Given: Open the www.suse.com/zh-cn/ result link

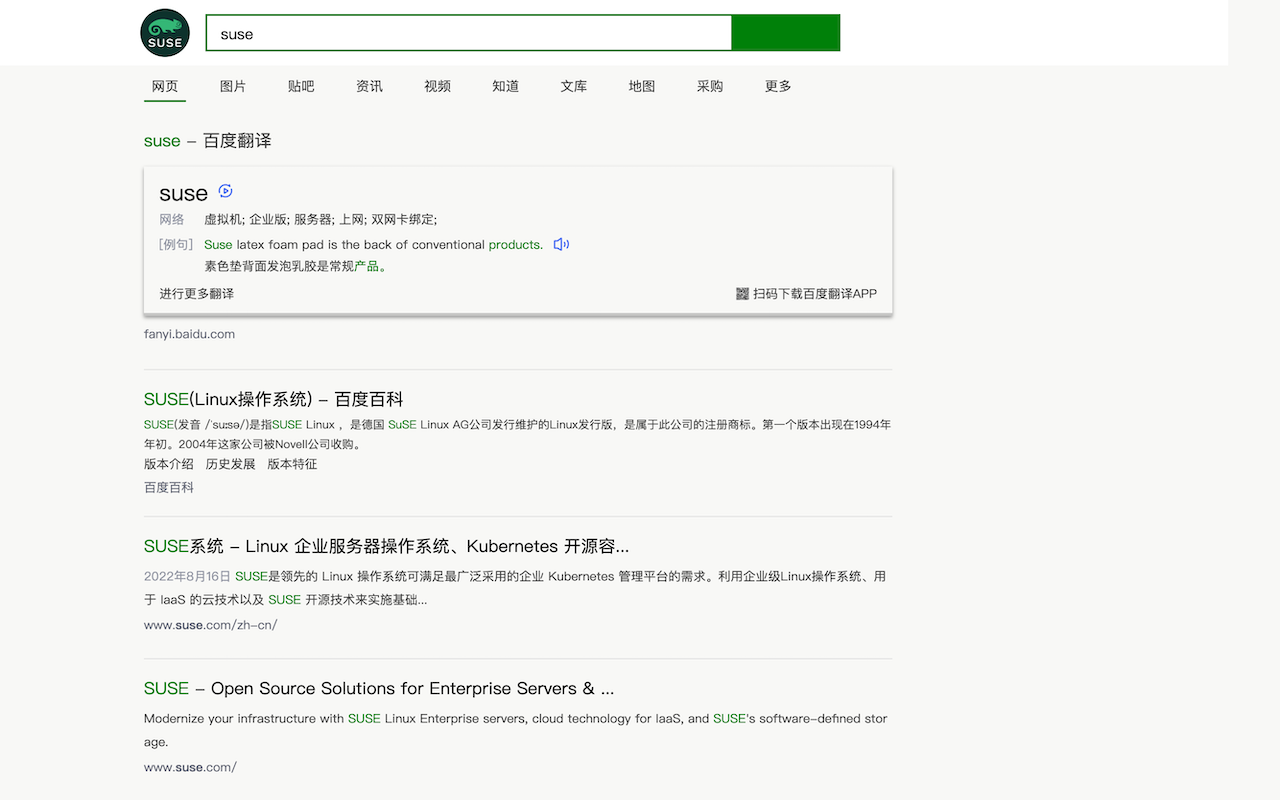Looking at the screenshot, I should pyautogui.click(x=210, y=624).
